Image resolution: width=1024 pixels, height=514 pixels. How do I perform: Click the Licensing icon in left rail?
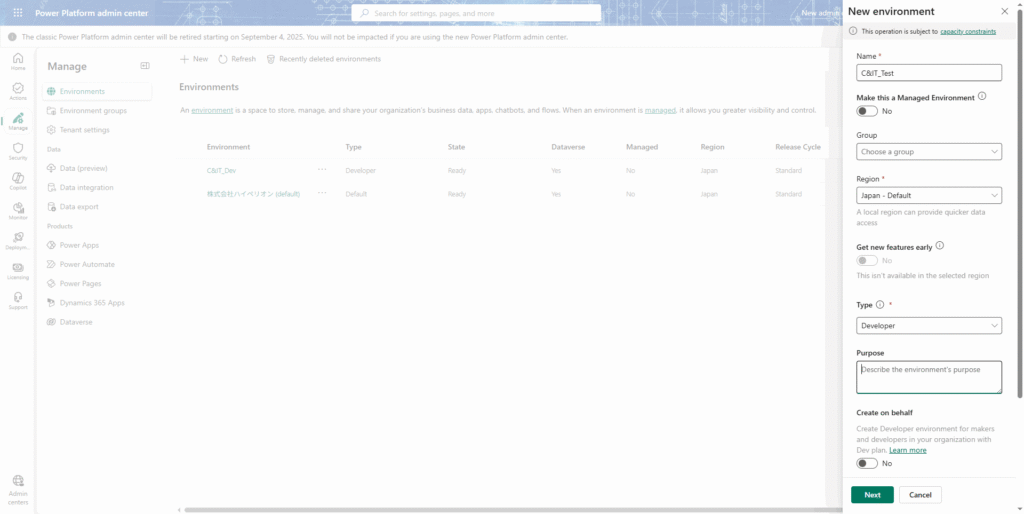[x=18, y=268]
